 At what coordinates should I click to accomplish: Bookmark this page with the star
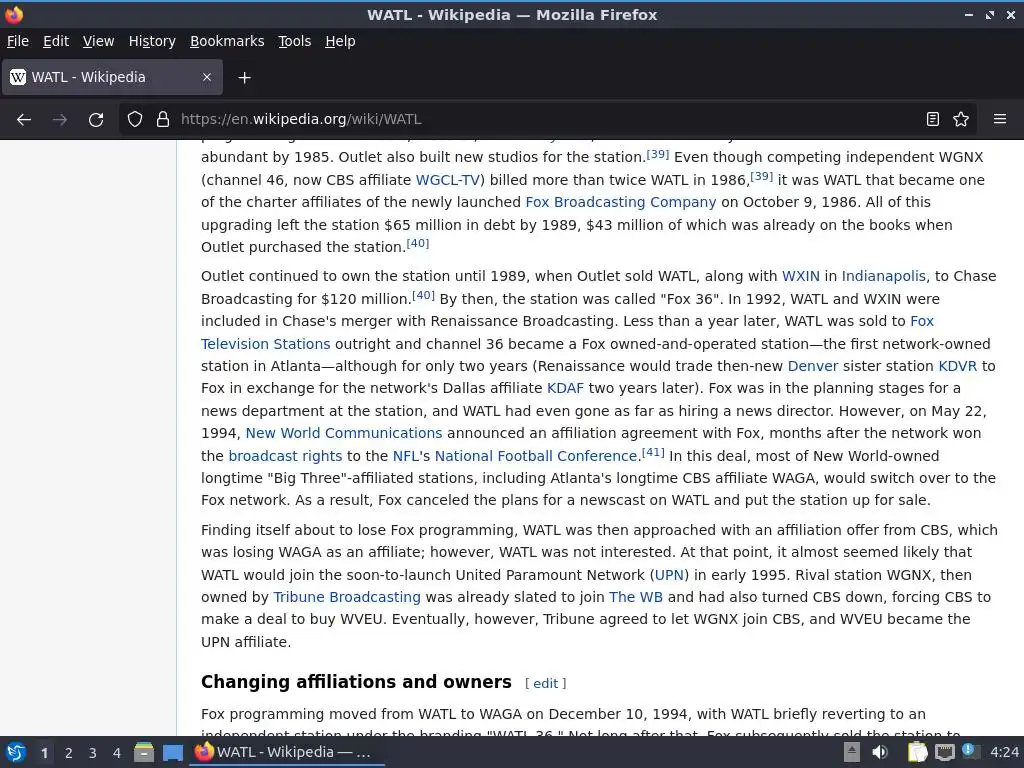click(961, 120)
